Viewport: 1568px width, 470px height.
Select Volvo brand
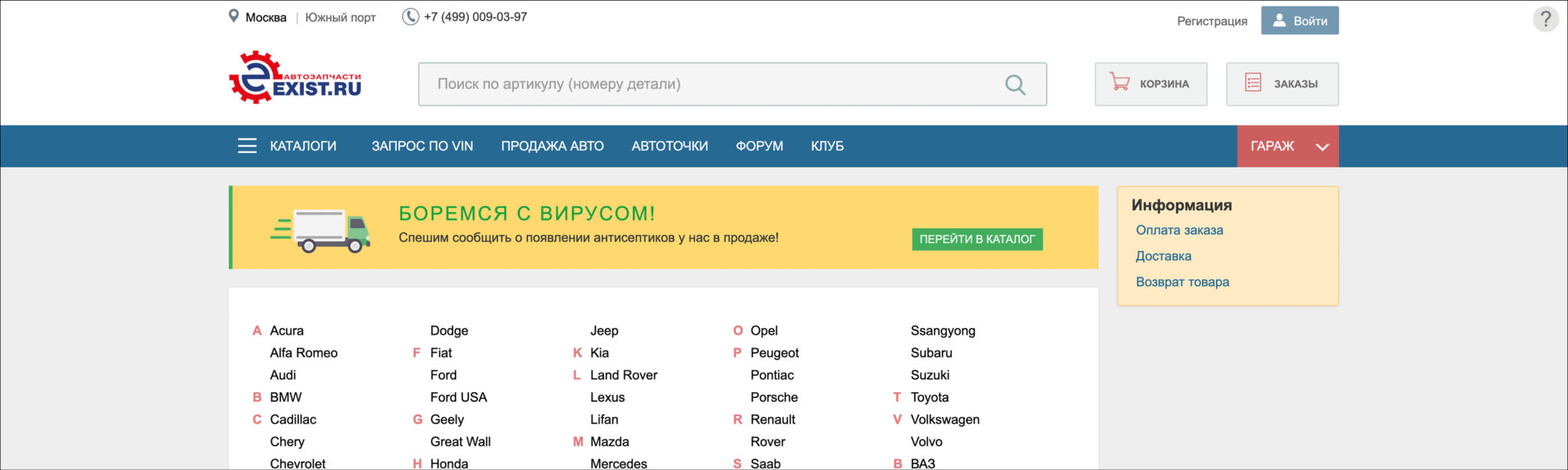pos(926,442)
